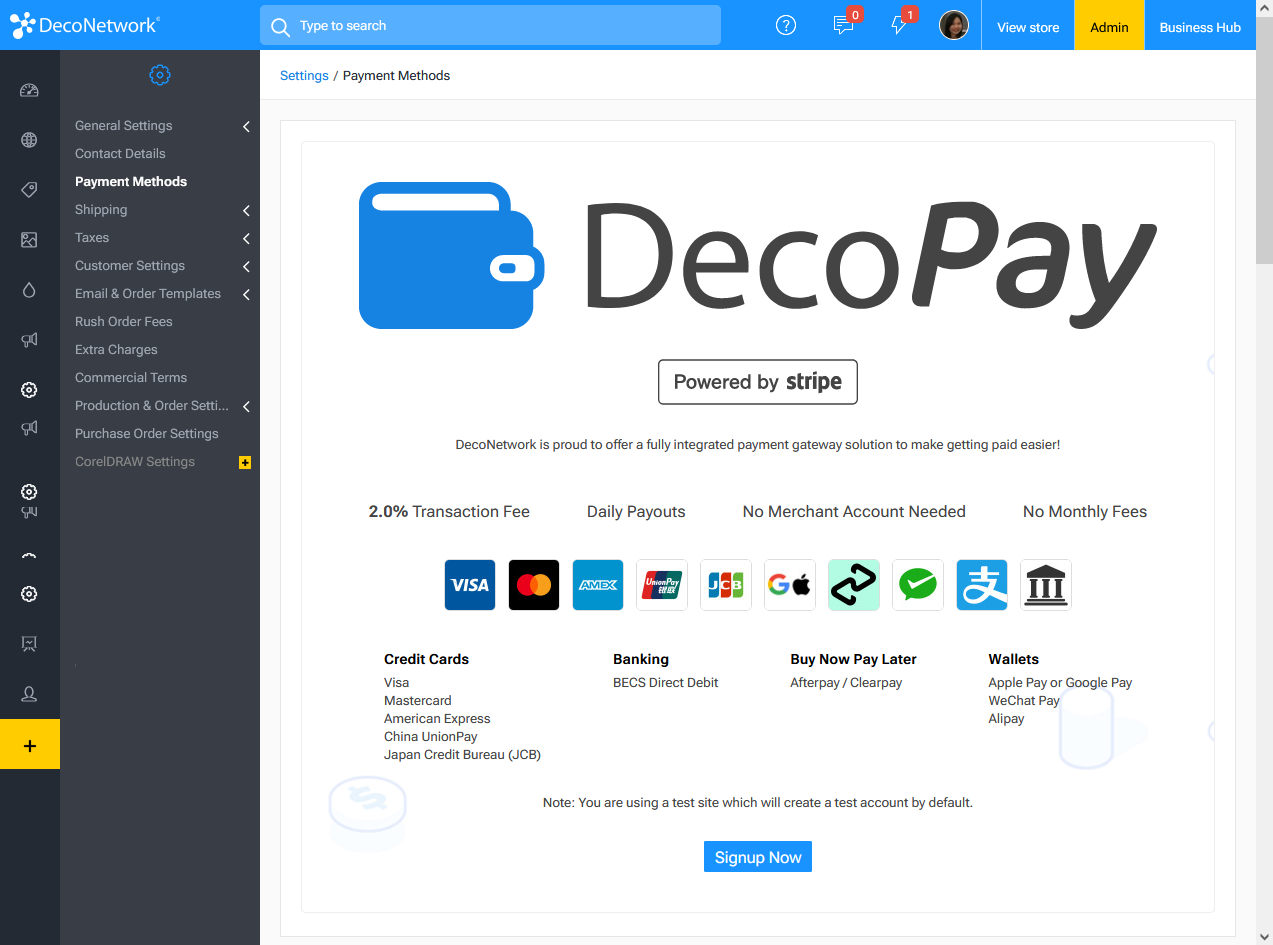
Task: Click the JCB card icon
Action: (x=726, y=585)
